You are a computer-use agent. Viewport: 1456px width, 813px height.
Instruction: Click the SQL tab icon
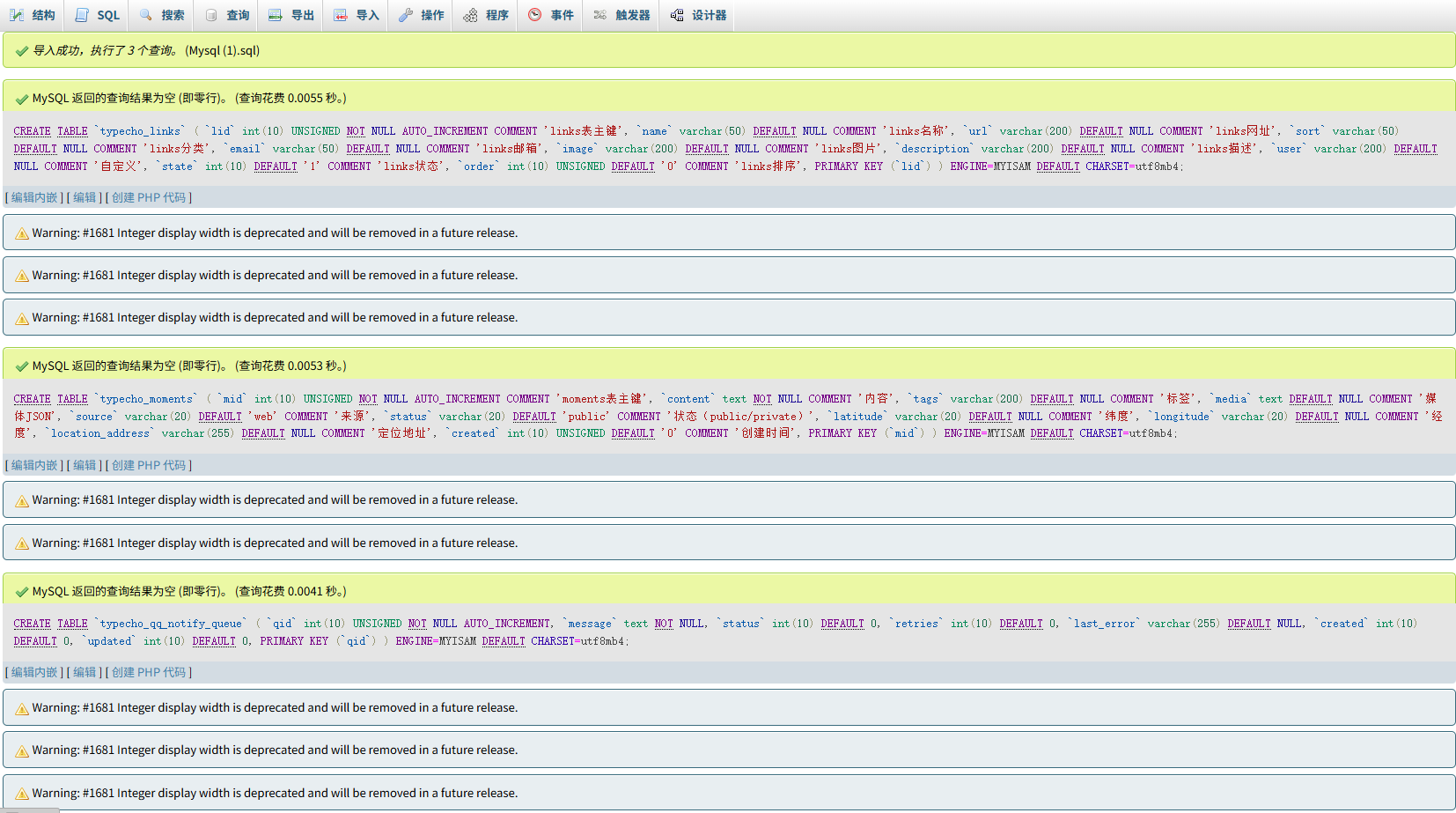coord(82,15)
